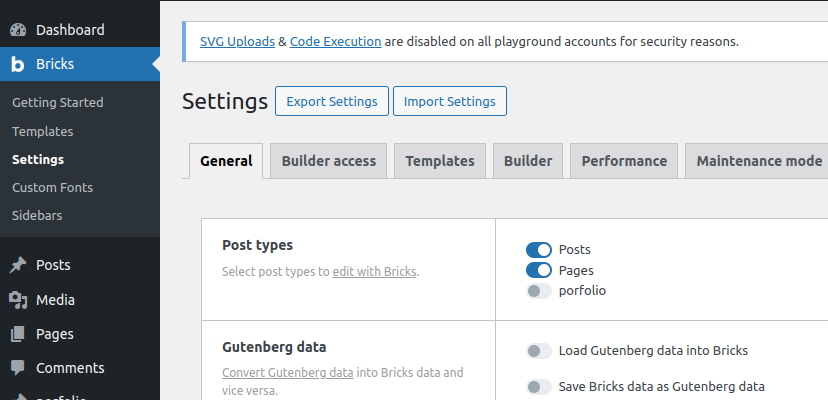
Task: Switch to the General tab
Action: point(226,161)
